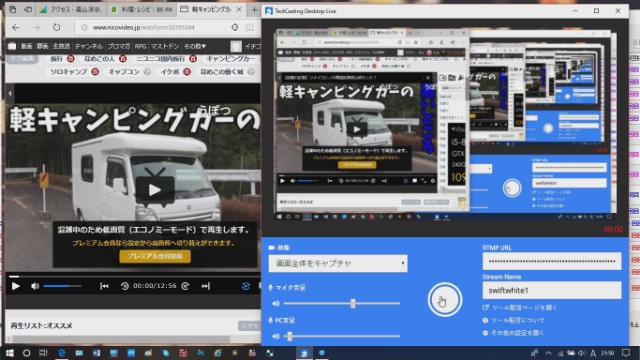
Task: Skip to the next video
Action: click(206, 286)
